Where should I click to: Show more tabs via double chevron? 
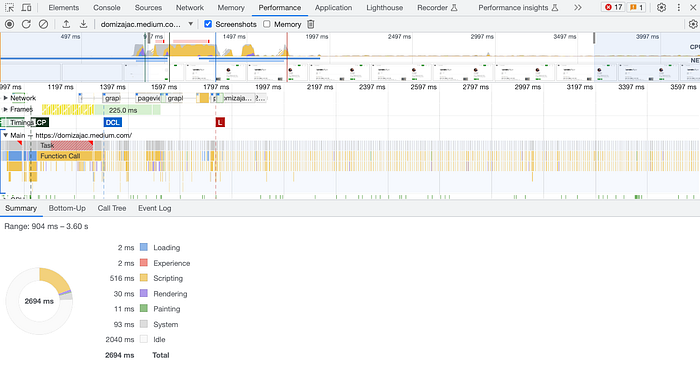click(578, 8)
